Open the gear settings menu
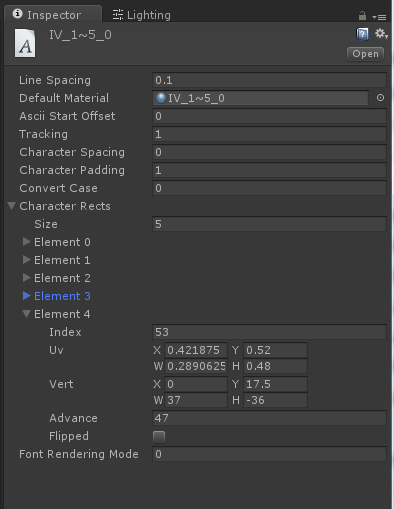 [381, 33]
